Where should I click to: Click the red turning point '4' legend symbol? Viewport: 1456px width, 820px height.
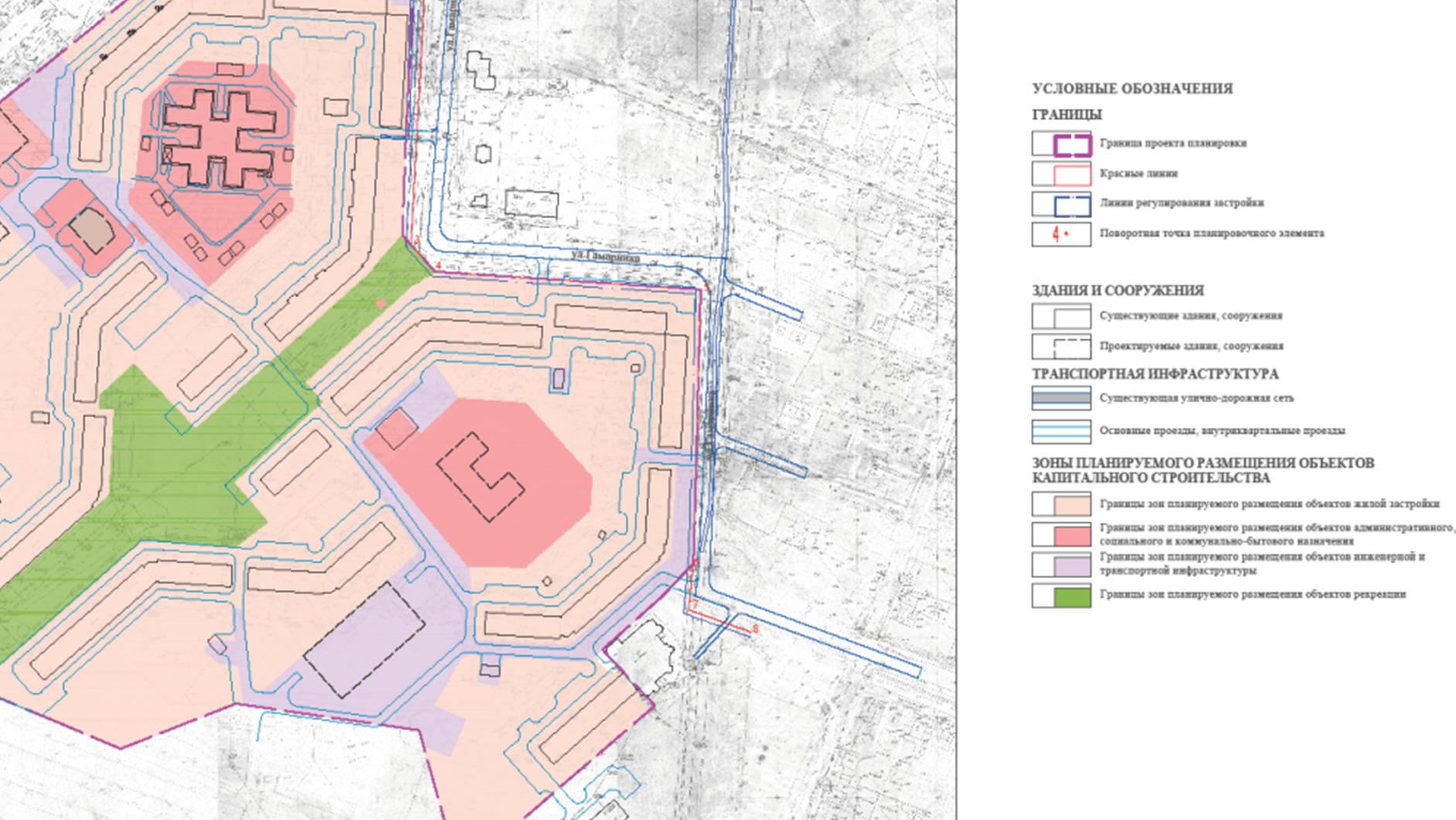point(1061,234)
